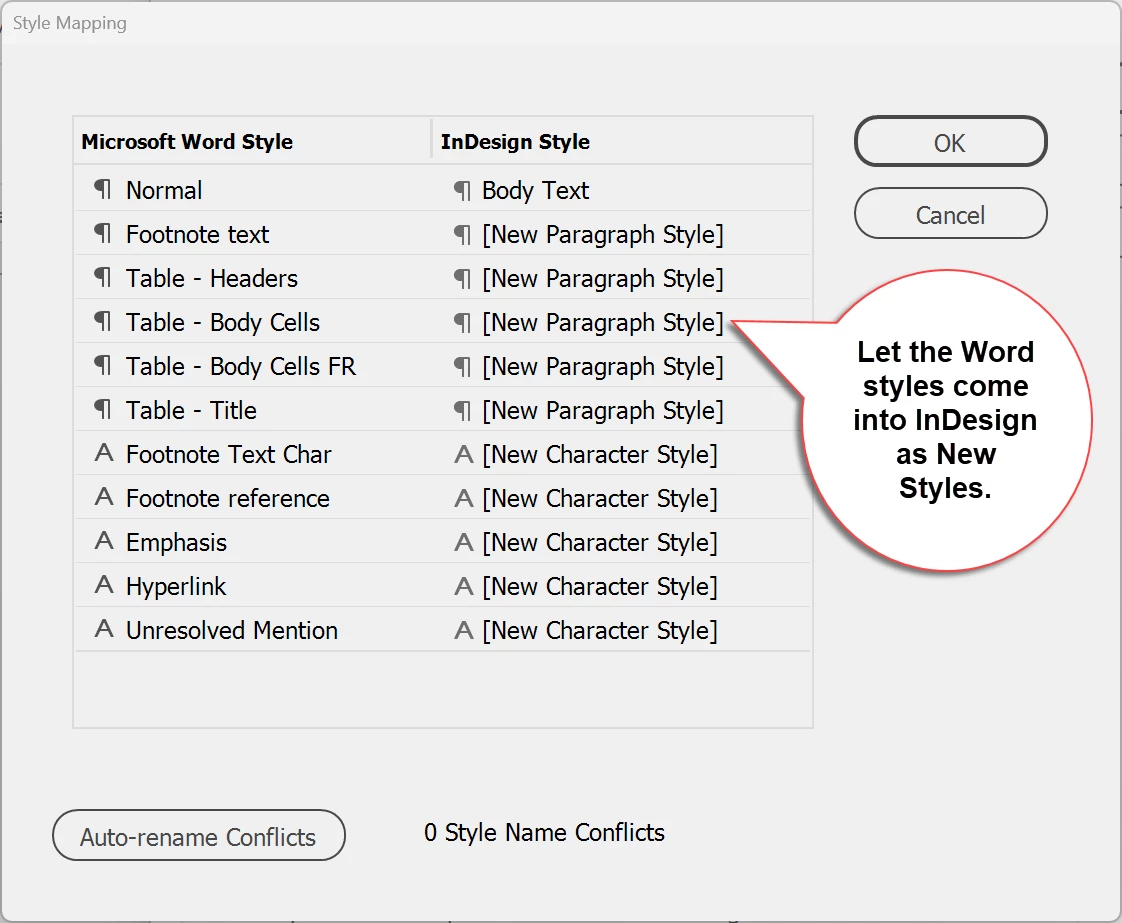
Task: Select the Footnote text Word style
Action: pyautogui.click(x=197, y=234)
